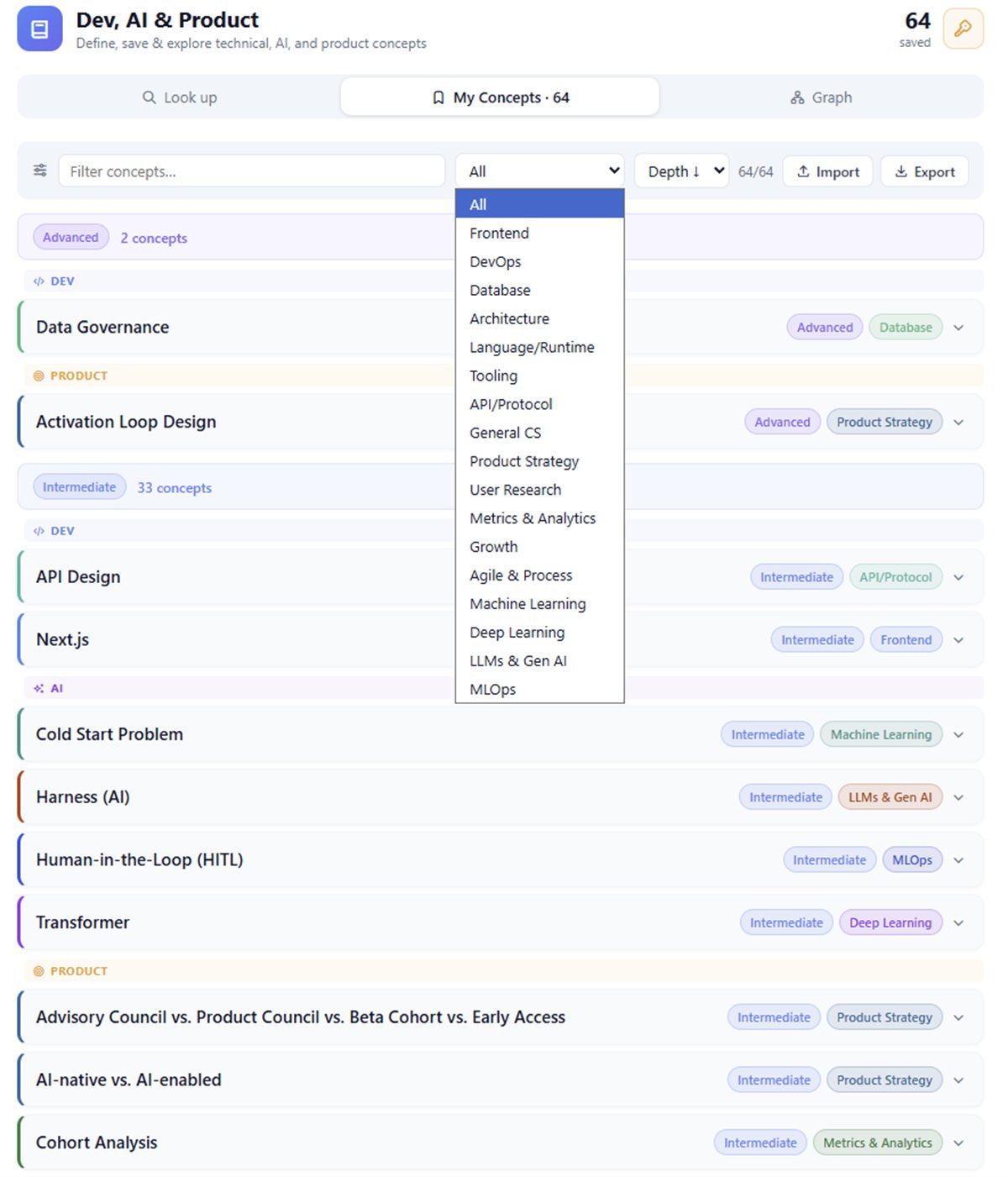The height and width of the screenshot is (1177, 1008).
Task: Expand the Next.js row chevron
Action: [958, 640]
